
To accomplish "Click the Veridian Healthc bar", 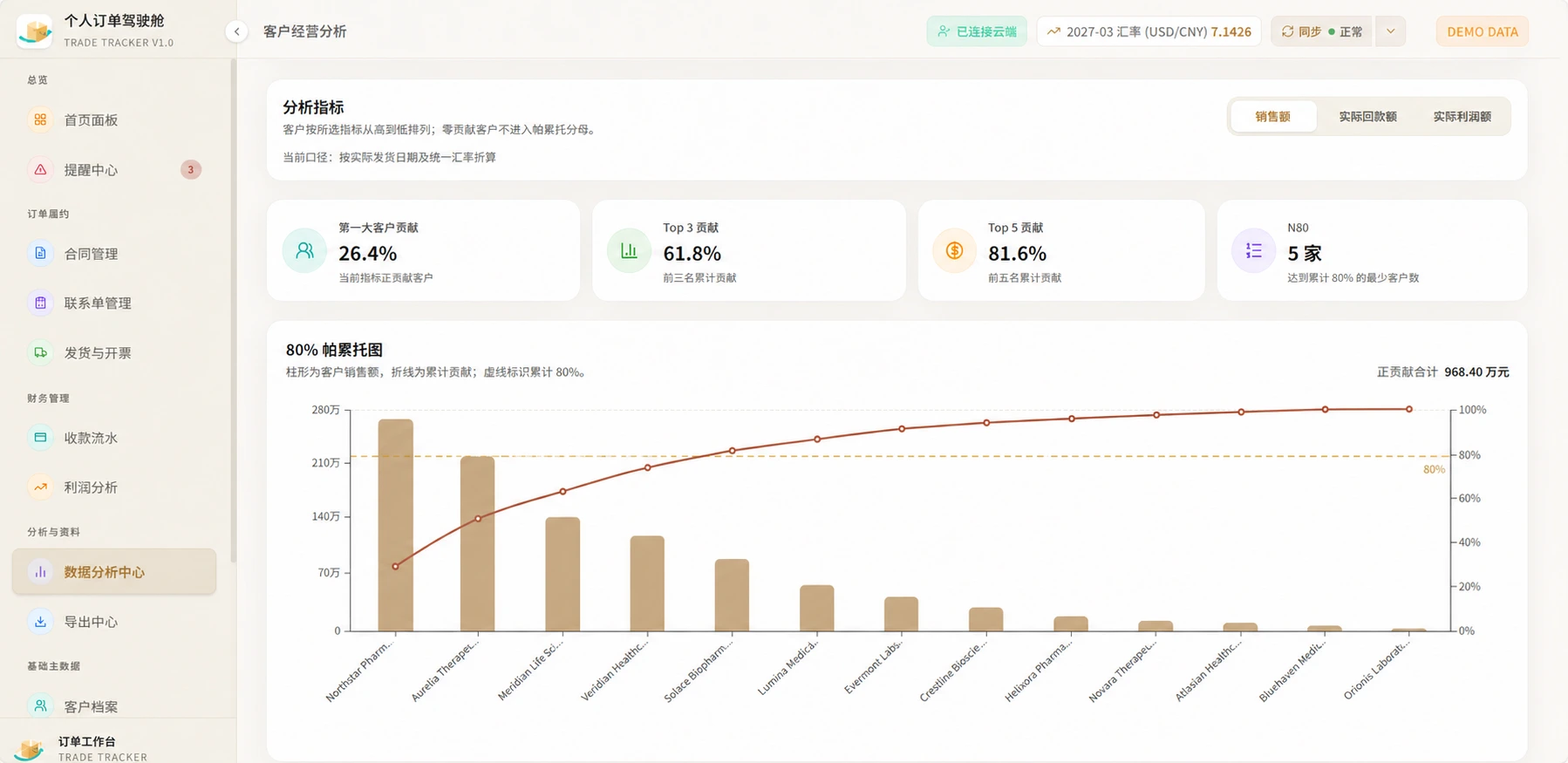I will (647, 583).
